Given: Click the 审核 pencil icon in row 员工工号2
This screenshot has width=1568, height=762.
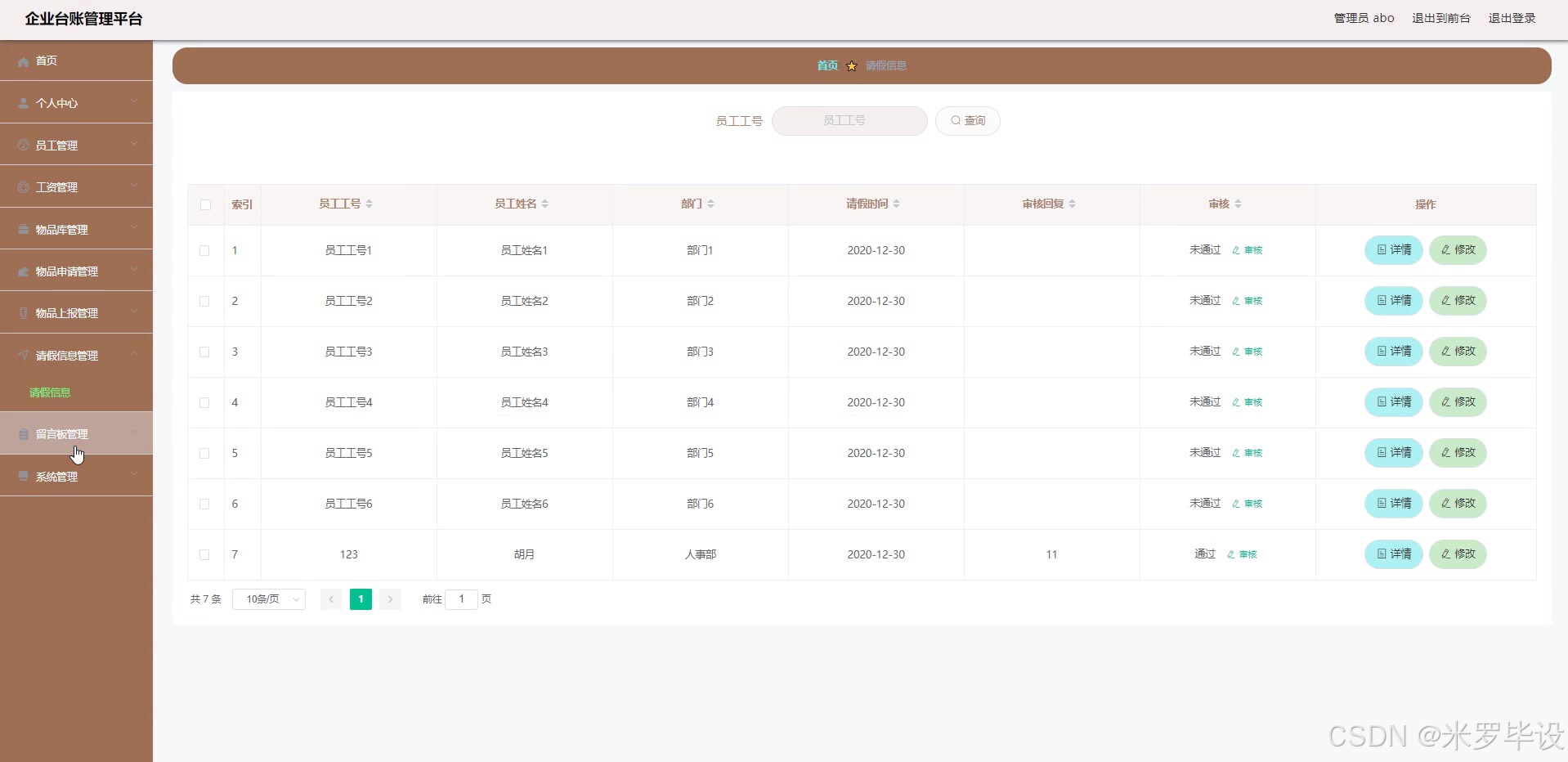Looking at the screenshot, I should [1236, 301].
